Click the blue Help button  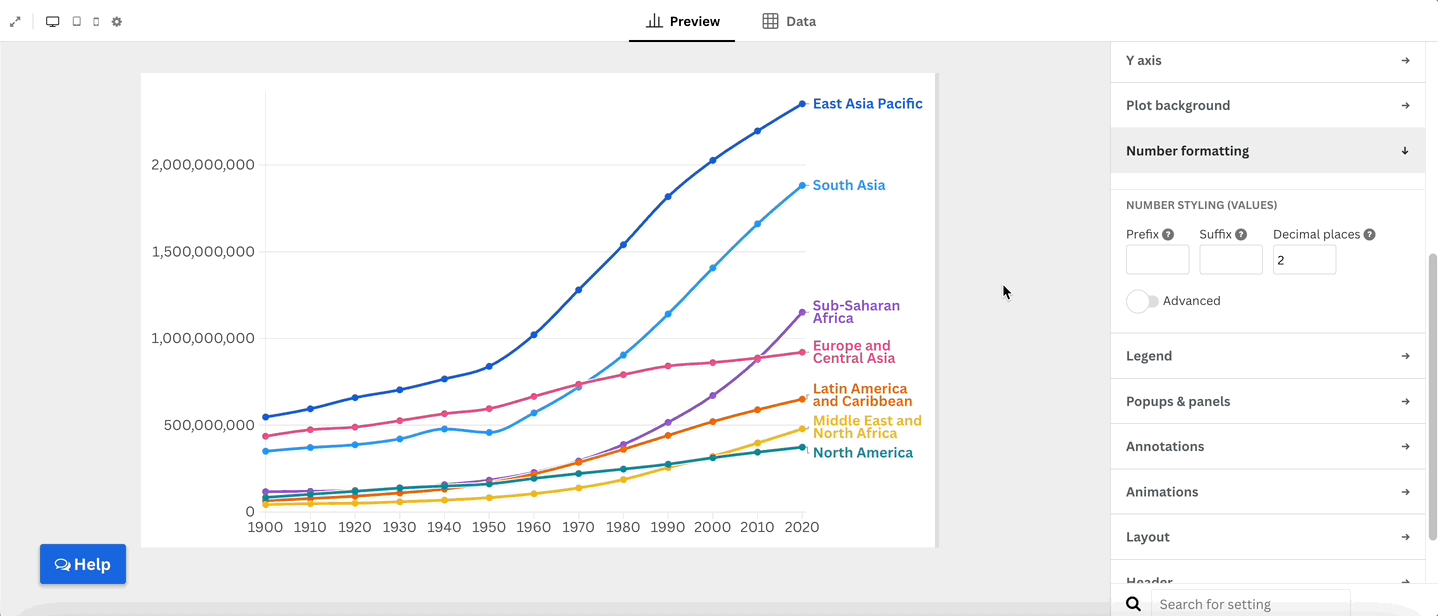[x=83, y=564]
